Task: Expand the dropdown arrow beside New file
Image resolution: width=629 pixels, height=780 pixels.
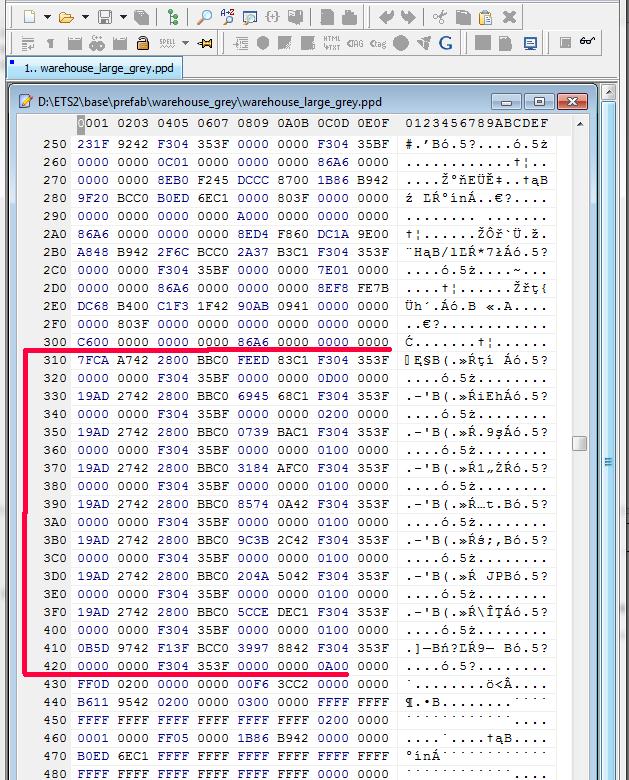Action: [x=45, y=17]
